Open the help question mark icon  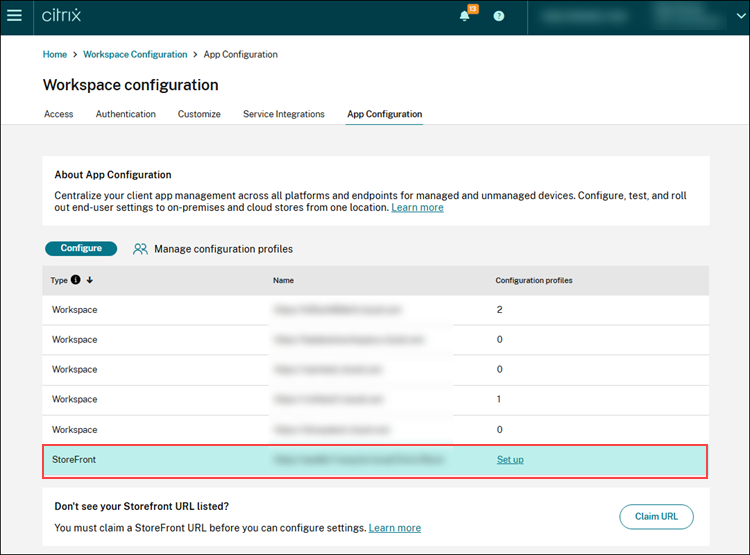pyautogui.click(x=499, y=16)
